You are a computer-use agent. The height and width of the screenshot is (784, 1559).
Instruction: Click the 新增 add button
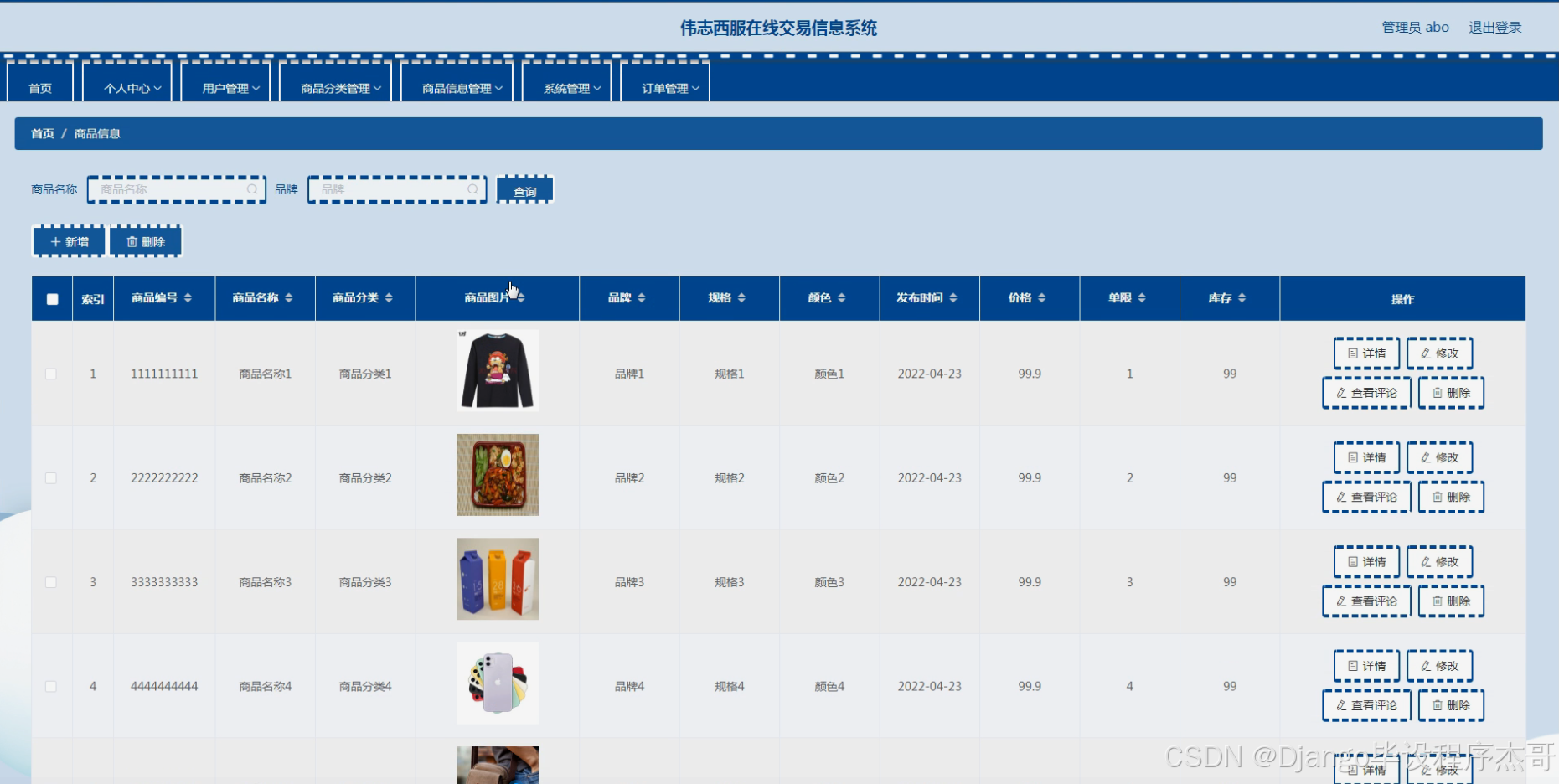pos(69,241)
